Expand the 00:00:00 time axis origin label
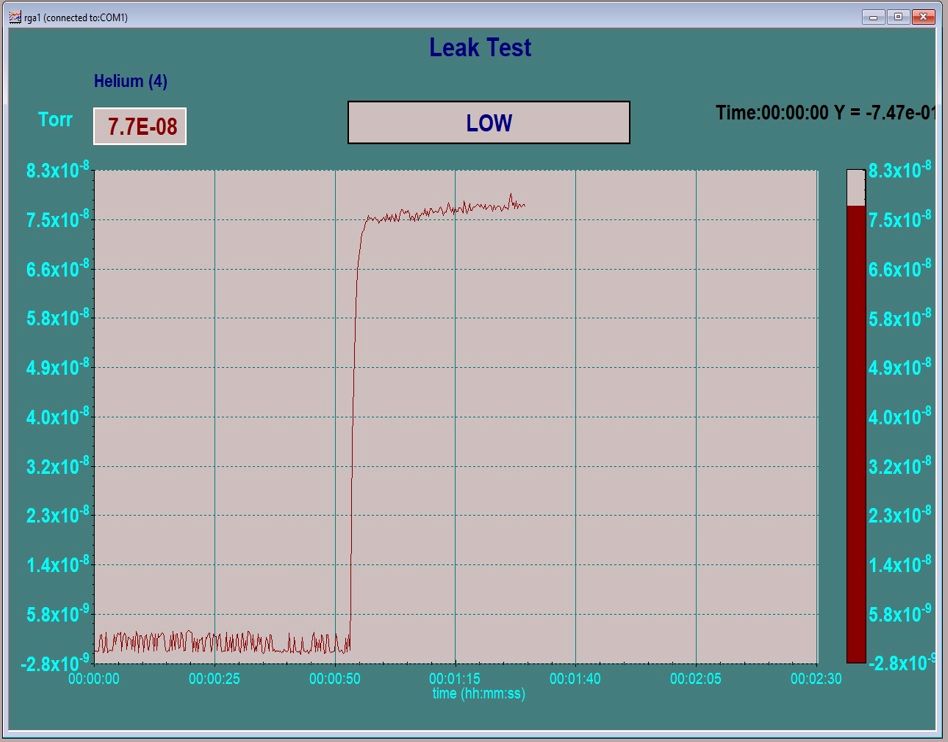 coord(92,678)
